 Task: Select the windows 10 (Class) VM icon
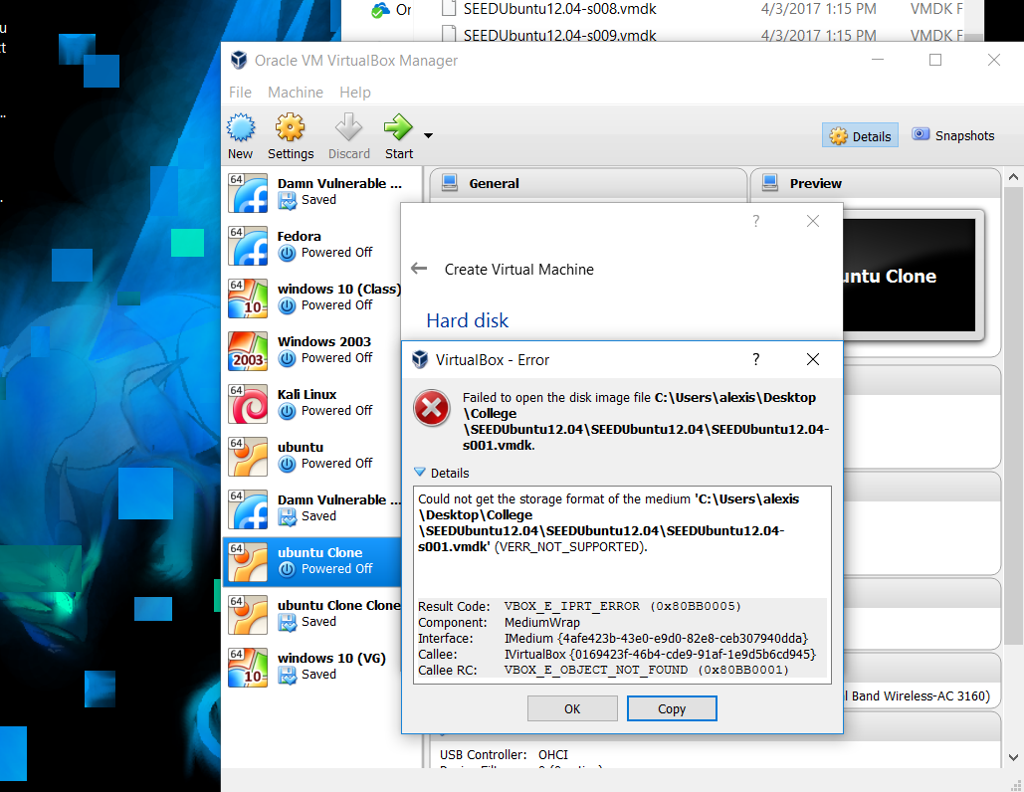[248, 298]
